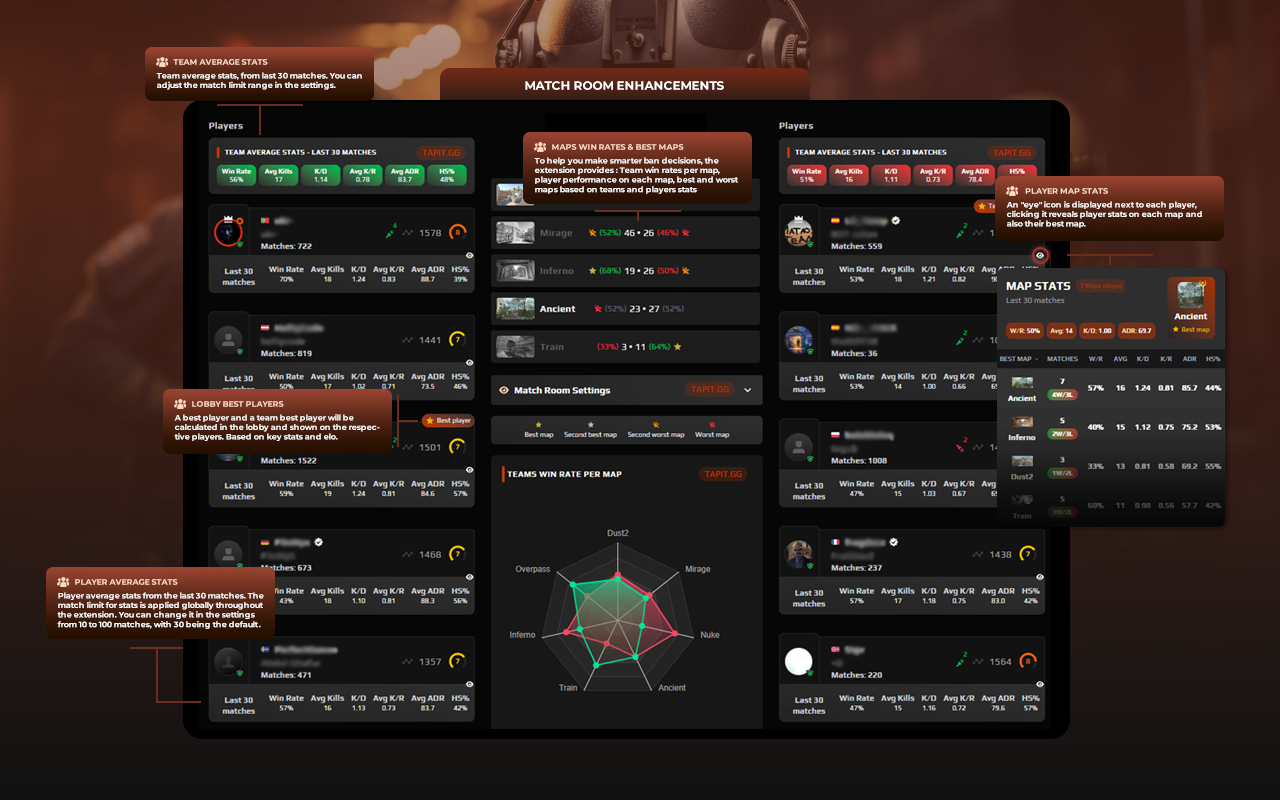The image size is (1280, 800).
Task: Click the MATCHES column header in Map Stats
Action: (1062, 358)
